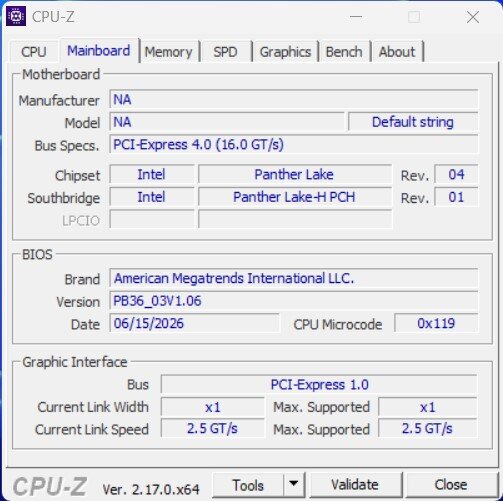
Task: Click the Tools button
Action: [248, 485]
